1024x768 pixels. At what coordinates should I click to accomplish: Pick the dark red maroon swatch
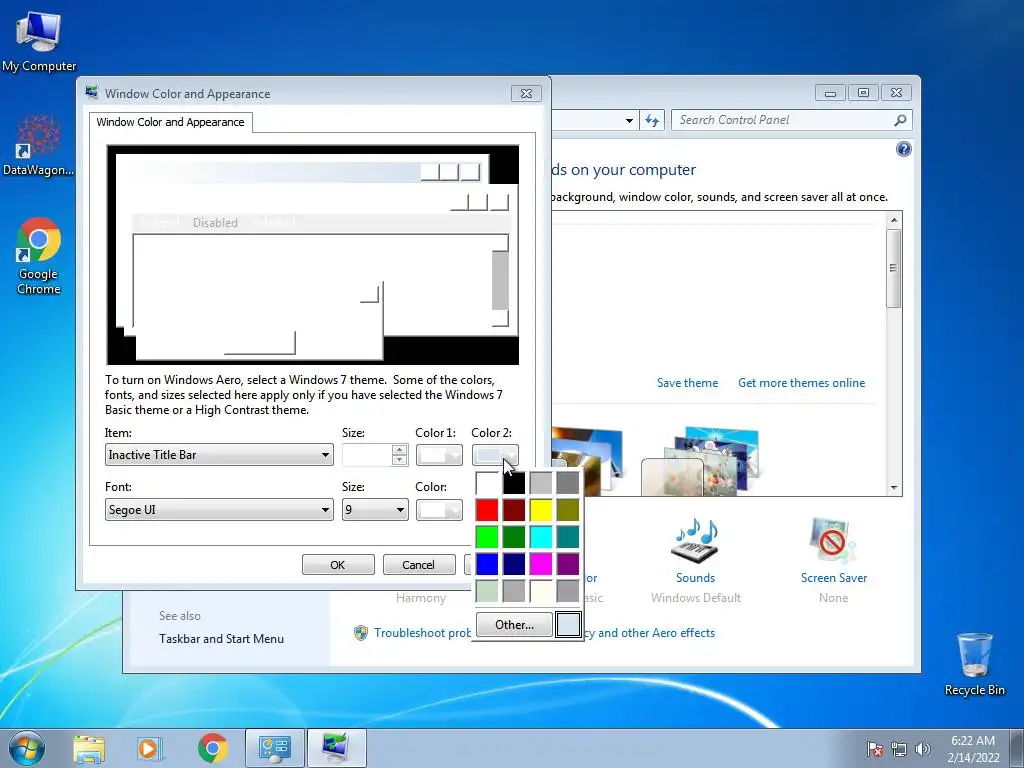click(x=514, y=510)
